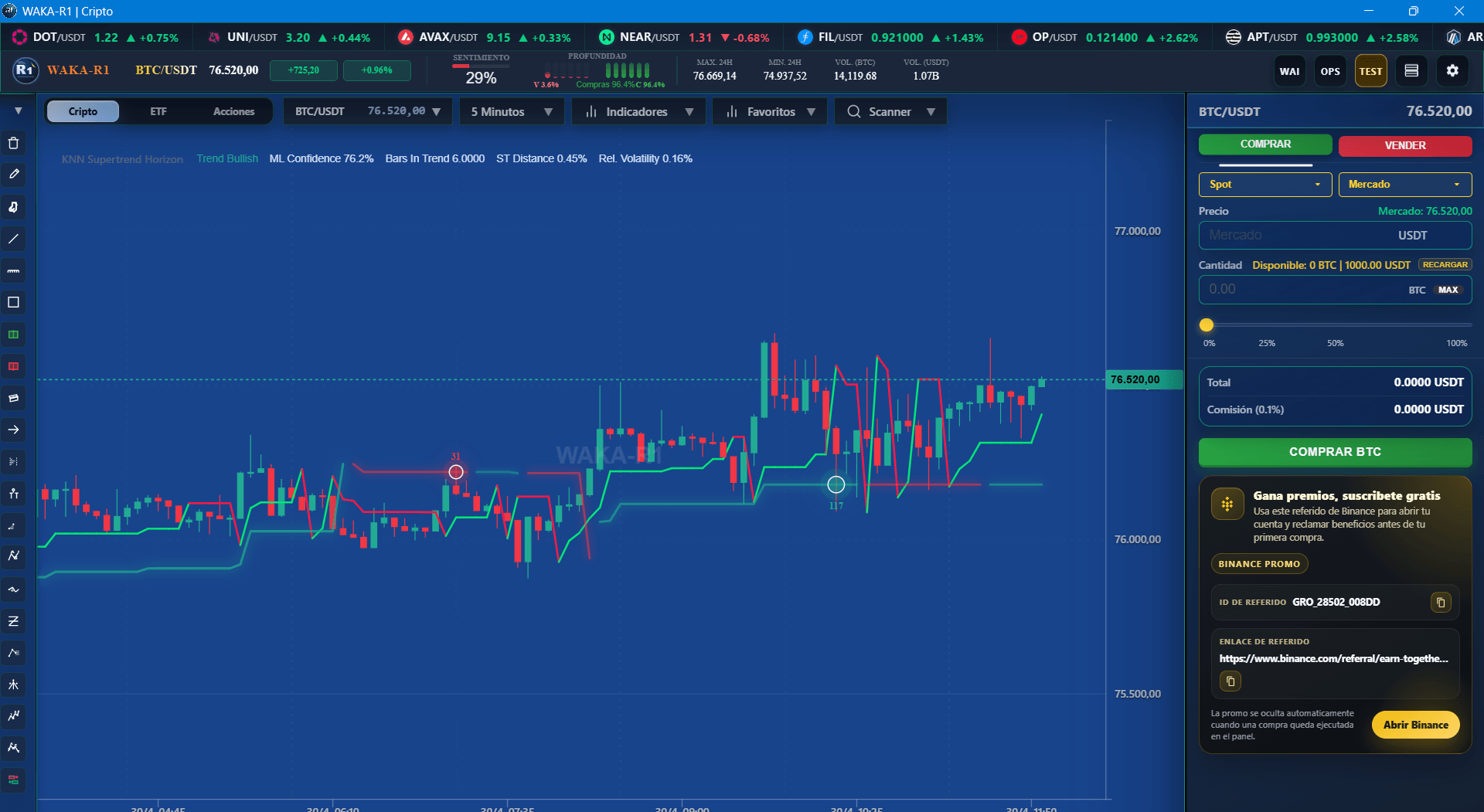This screenshot has width=1484, height=812.
Task: Click the KNN Supertrend Horizon label
Action: pos(122,159)
